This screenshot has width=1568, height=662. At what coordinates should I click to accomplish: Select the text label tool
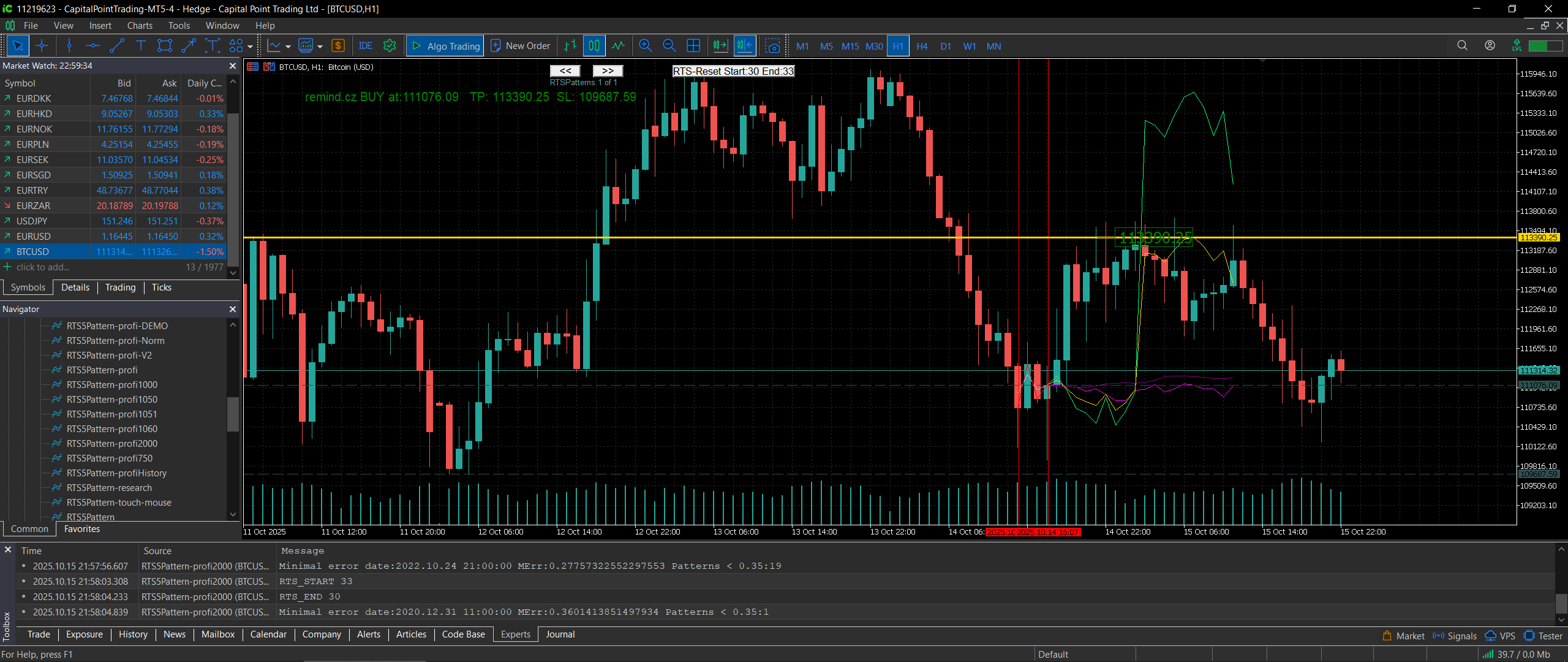click(141, 46)
